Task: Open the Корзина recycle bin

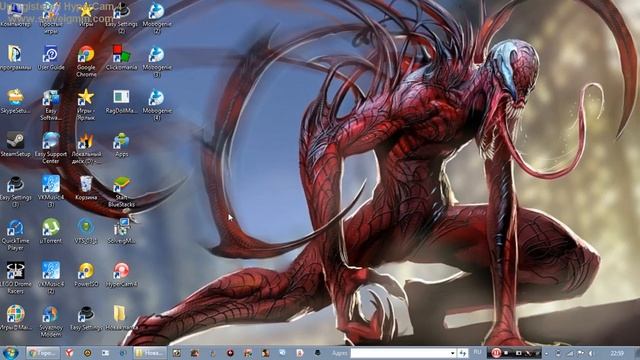Action: (x=86, y=188)
